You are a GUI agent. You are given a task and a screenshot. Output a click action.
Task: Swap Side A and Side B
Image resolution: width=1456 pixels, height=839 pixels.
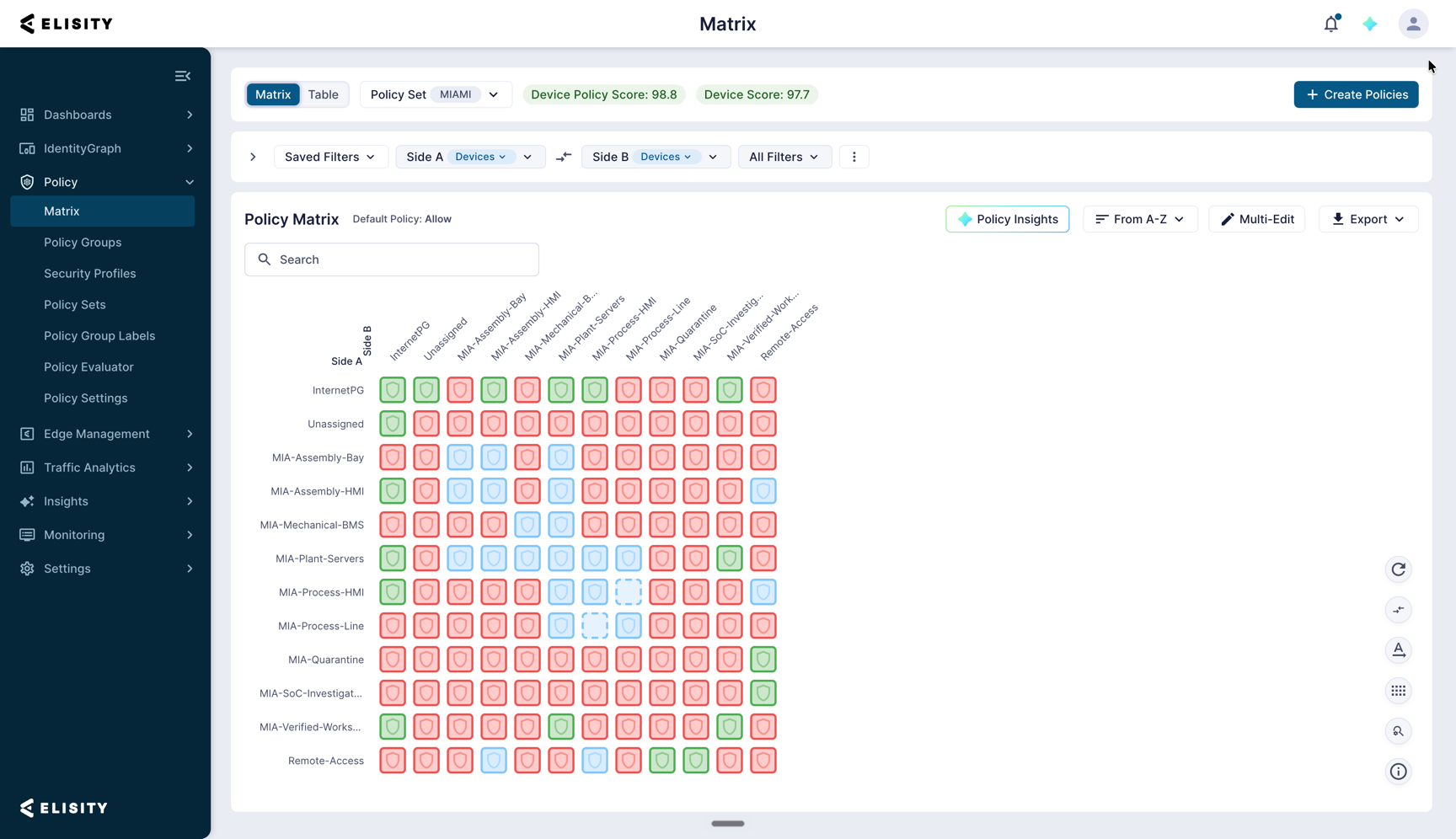click(x=564, y=157)
